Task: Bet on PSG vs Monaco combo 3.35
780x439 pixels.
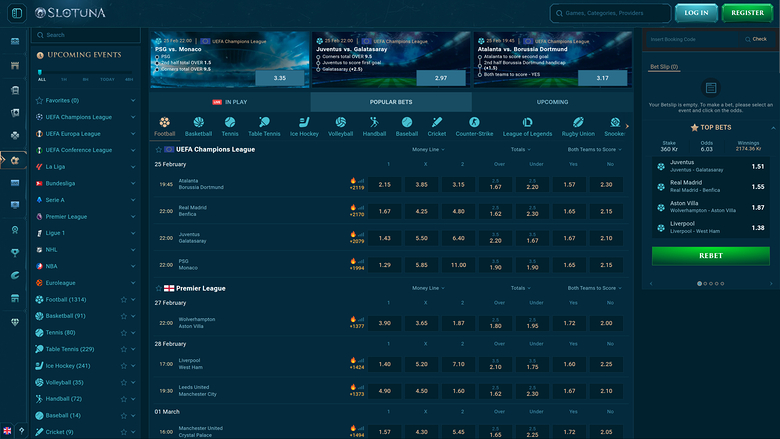Action: (280, 78)
